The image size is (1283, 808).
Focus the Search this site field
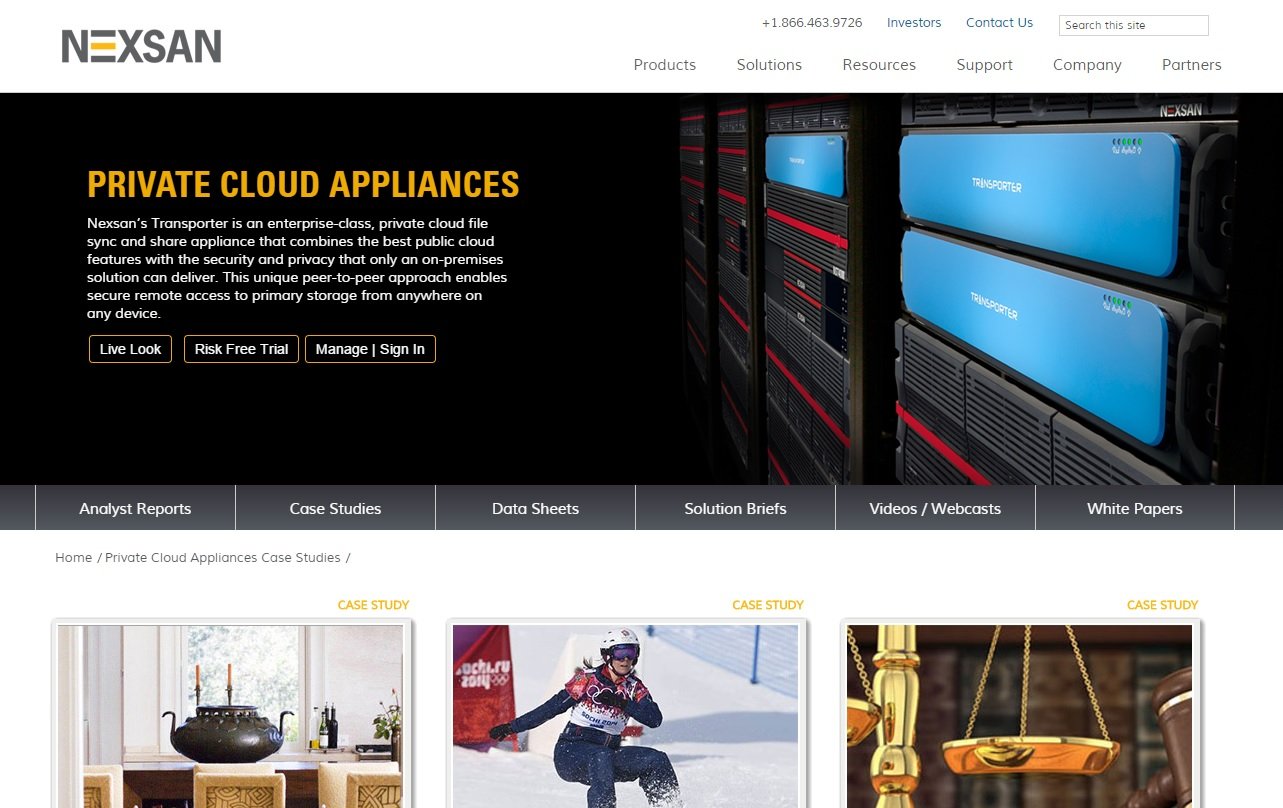click(1133, 25)
